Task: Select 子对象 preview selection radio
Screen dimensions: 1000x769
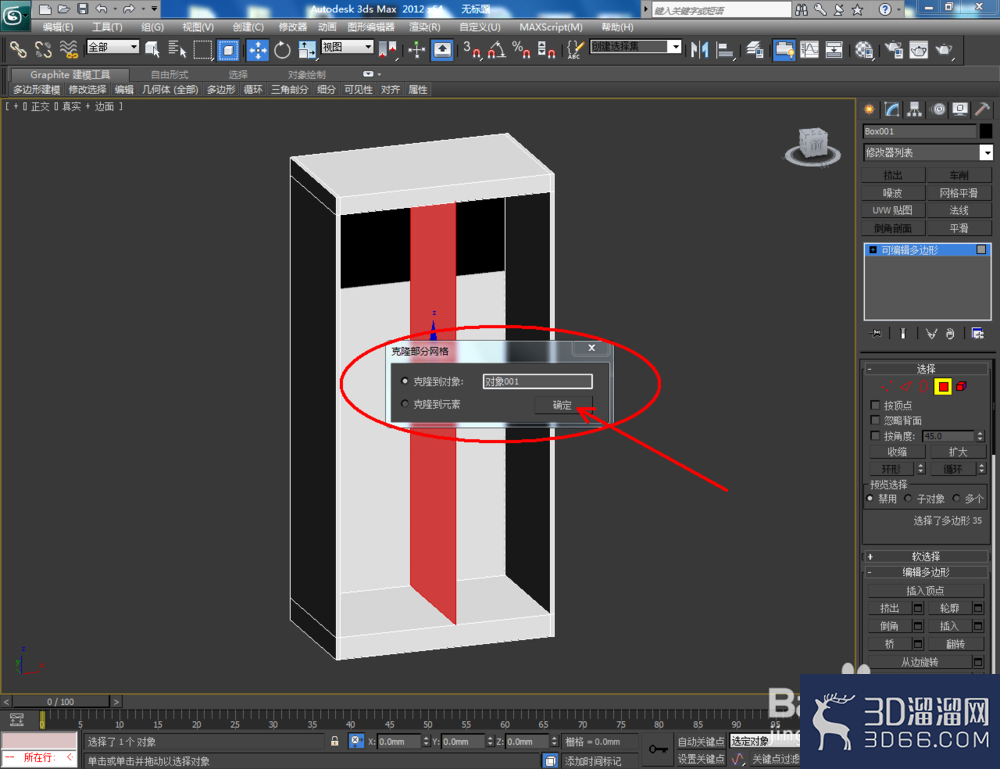Action: pyautogui.click(x=908, y=498)
